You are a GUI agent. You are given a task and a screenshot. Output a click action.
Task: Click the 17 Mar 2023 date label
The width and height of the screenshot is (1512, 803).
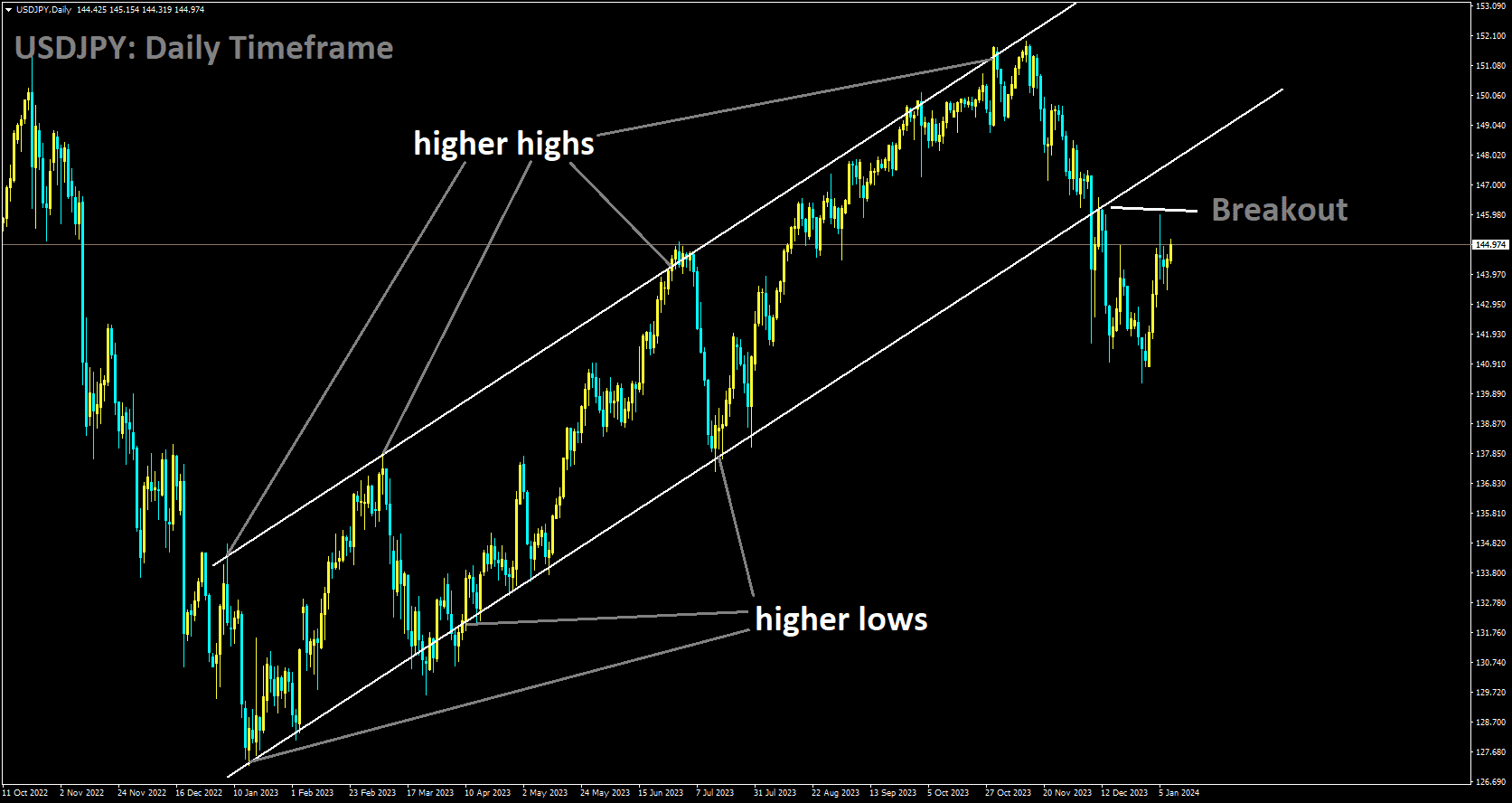click(x=430, y=793)
